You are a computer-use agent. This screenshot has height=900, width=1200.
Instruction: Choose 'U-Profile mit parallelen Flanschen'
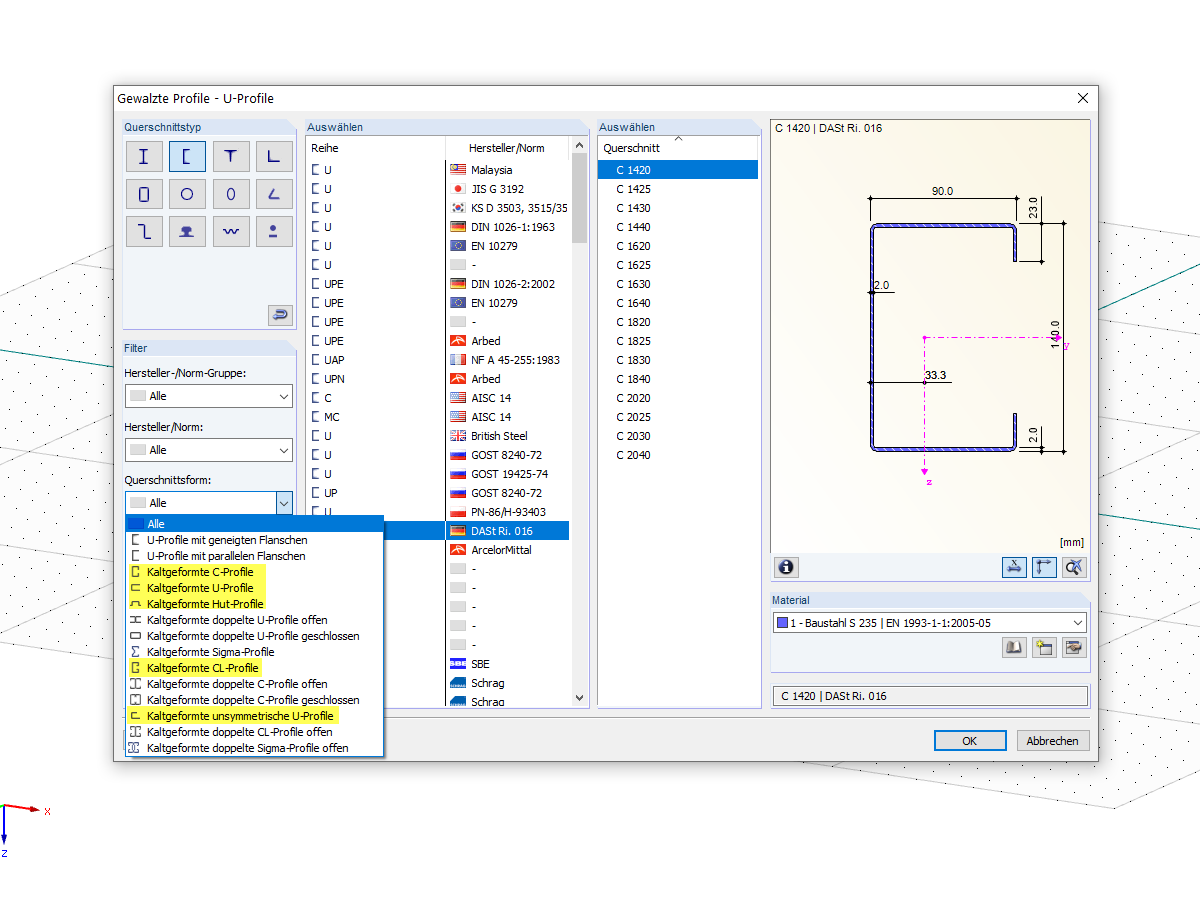pos(254,556)
